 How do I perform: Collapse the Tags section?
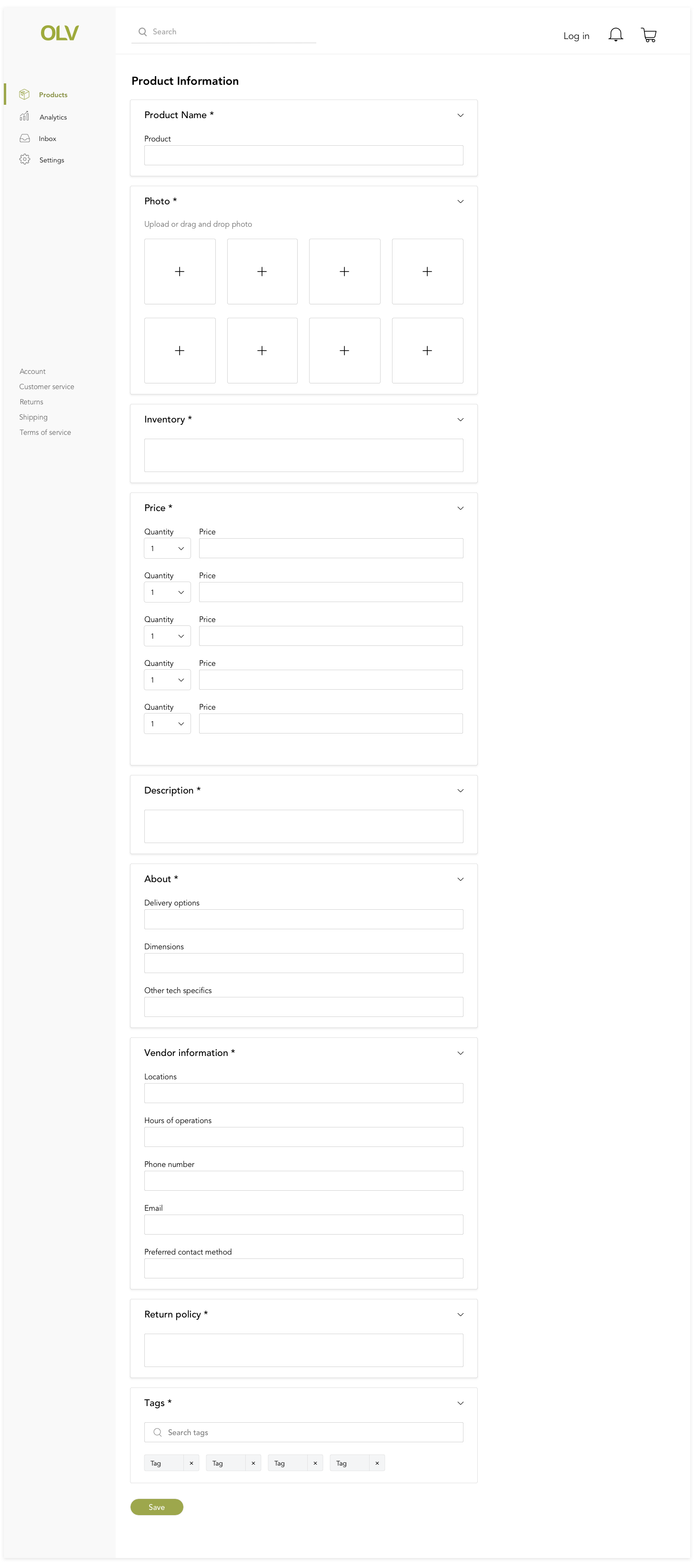coord(460,1403)
